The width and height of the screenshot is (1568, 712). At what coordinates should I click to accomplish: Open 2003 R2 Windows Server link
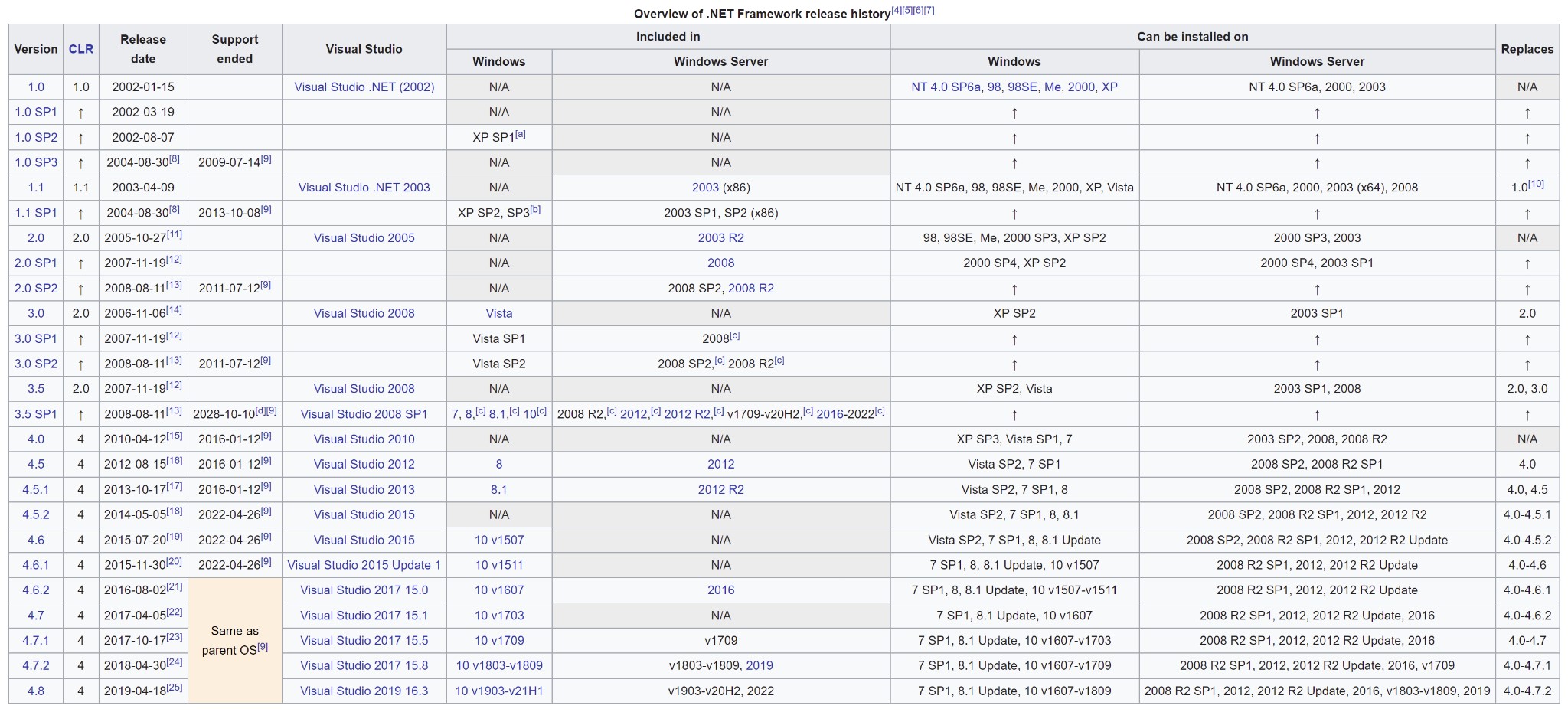721,238
